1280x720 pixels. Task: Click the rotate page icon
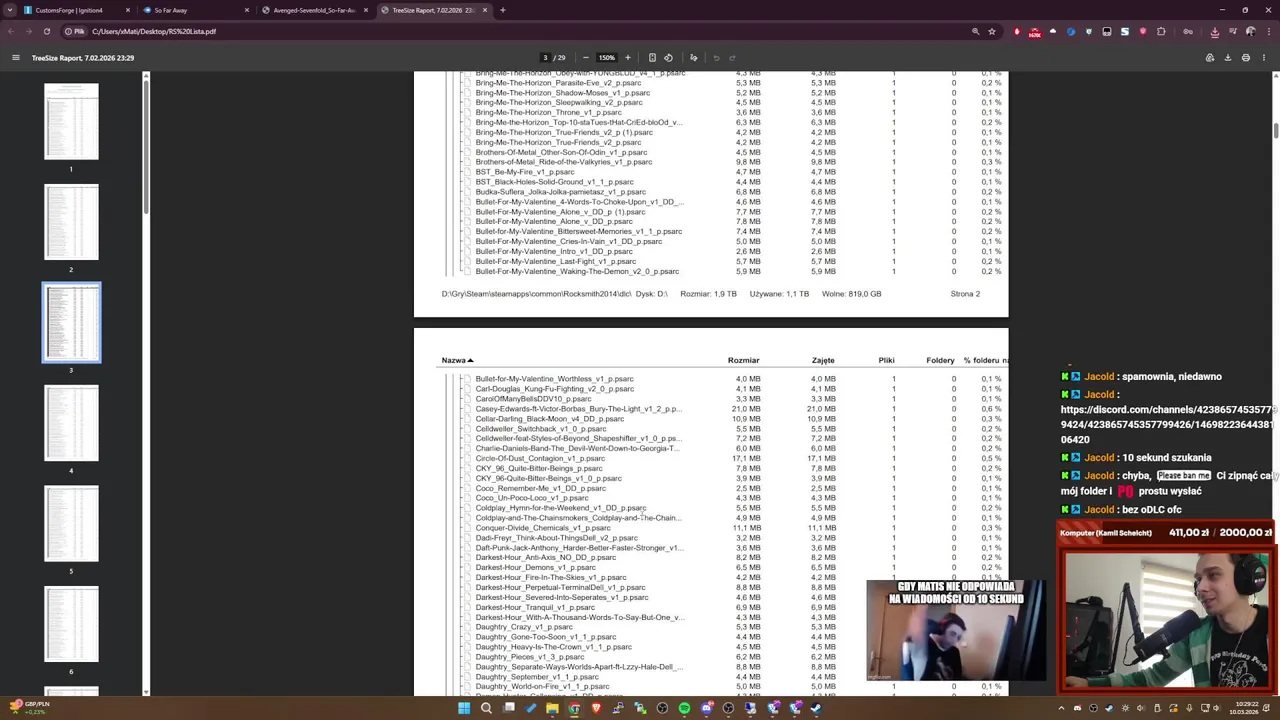(668, 57)
